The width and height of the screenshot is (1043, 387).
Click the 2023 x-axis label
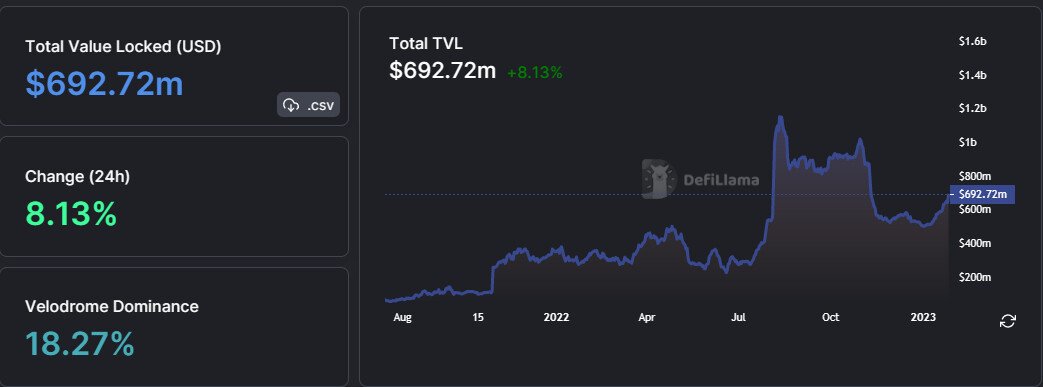tap(923, 317)
